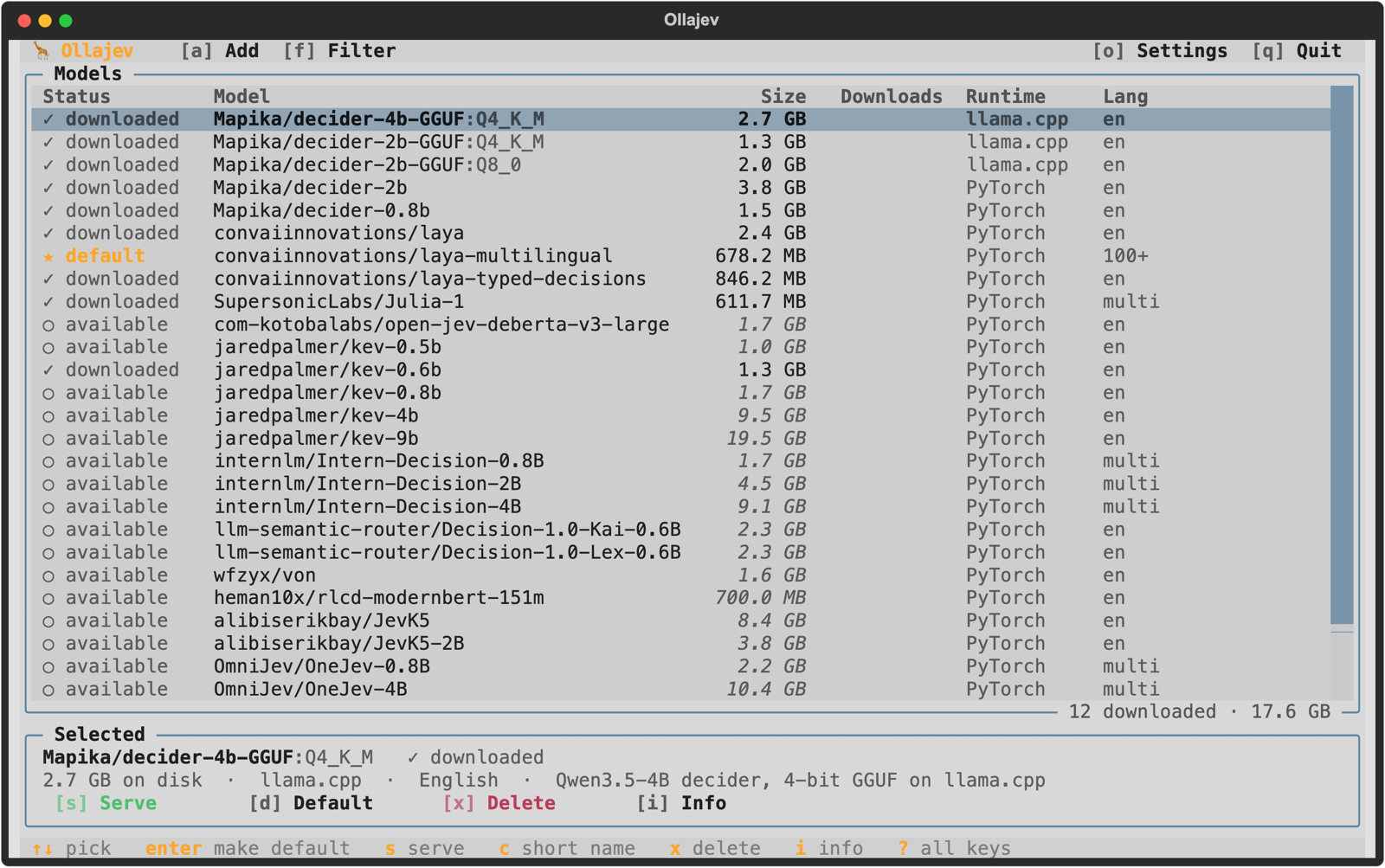Click the 19.5 GB size value

pyautogui.click(x=766, y=439)
